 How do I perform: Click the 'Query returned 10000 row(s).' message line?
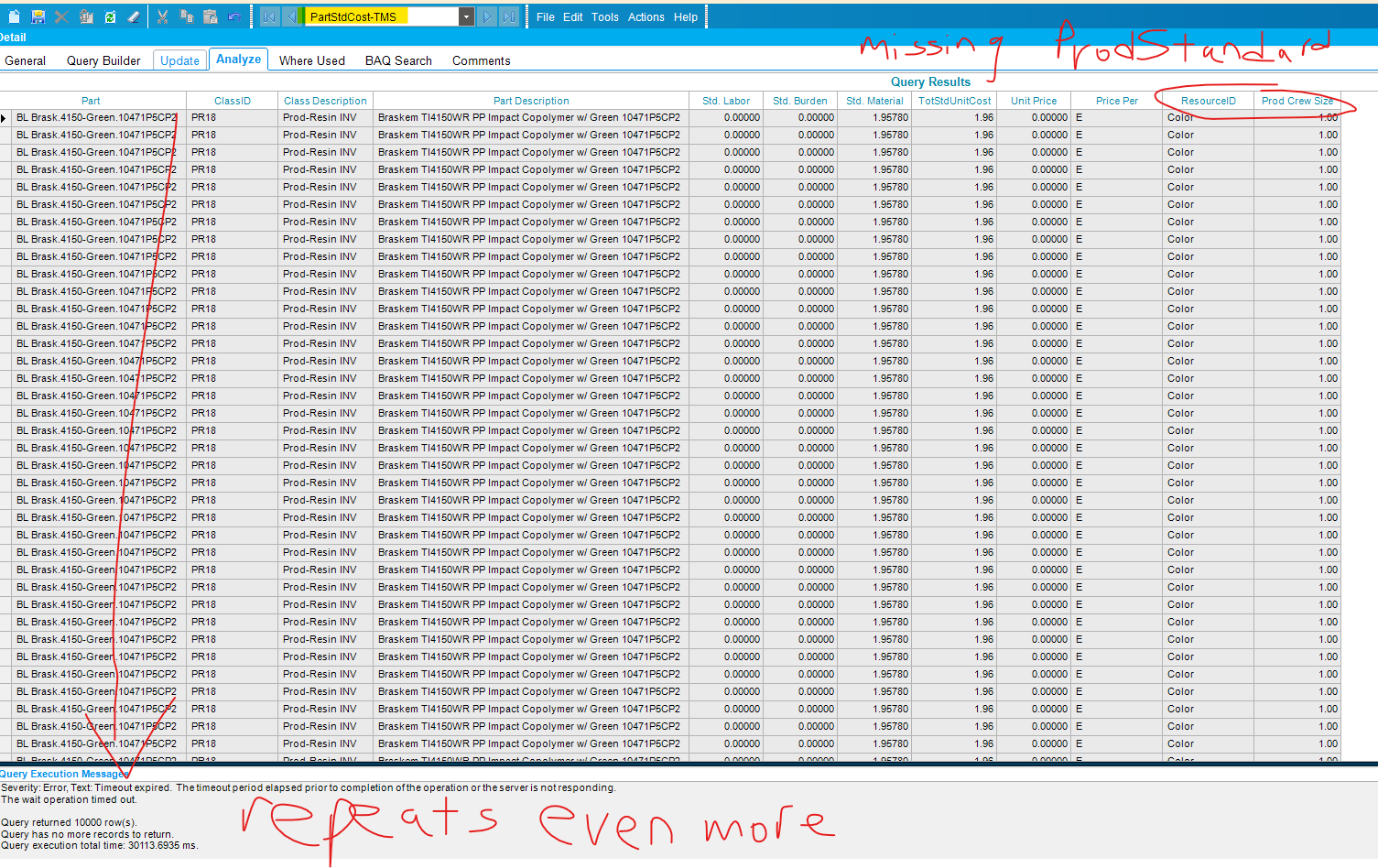[69, 822]
